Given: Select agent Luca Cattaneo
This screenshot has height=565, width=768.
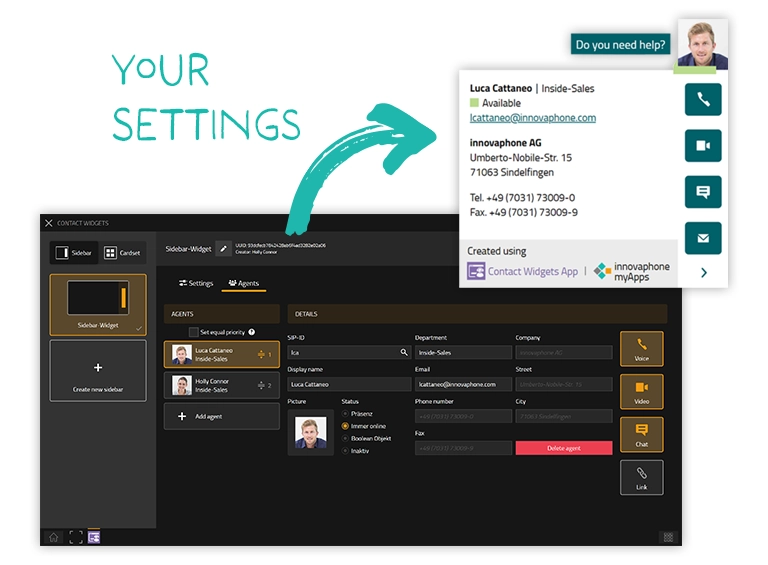Looking at the screenshot, I should (222, 354).
